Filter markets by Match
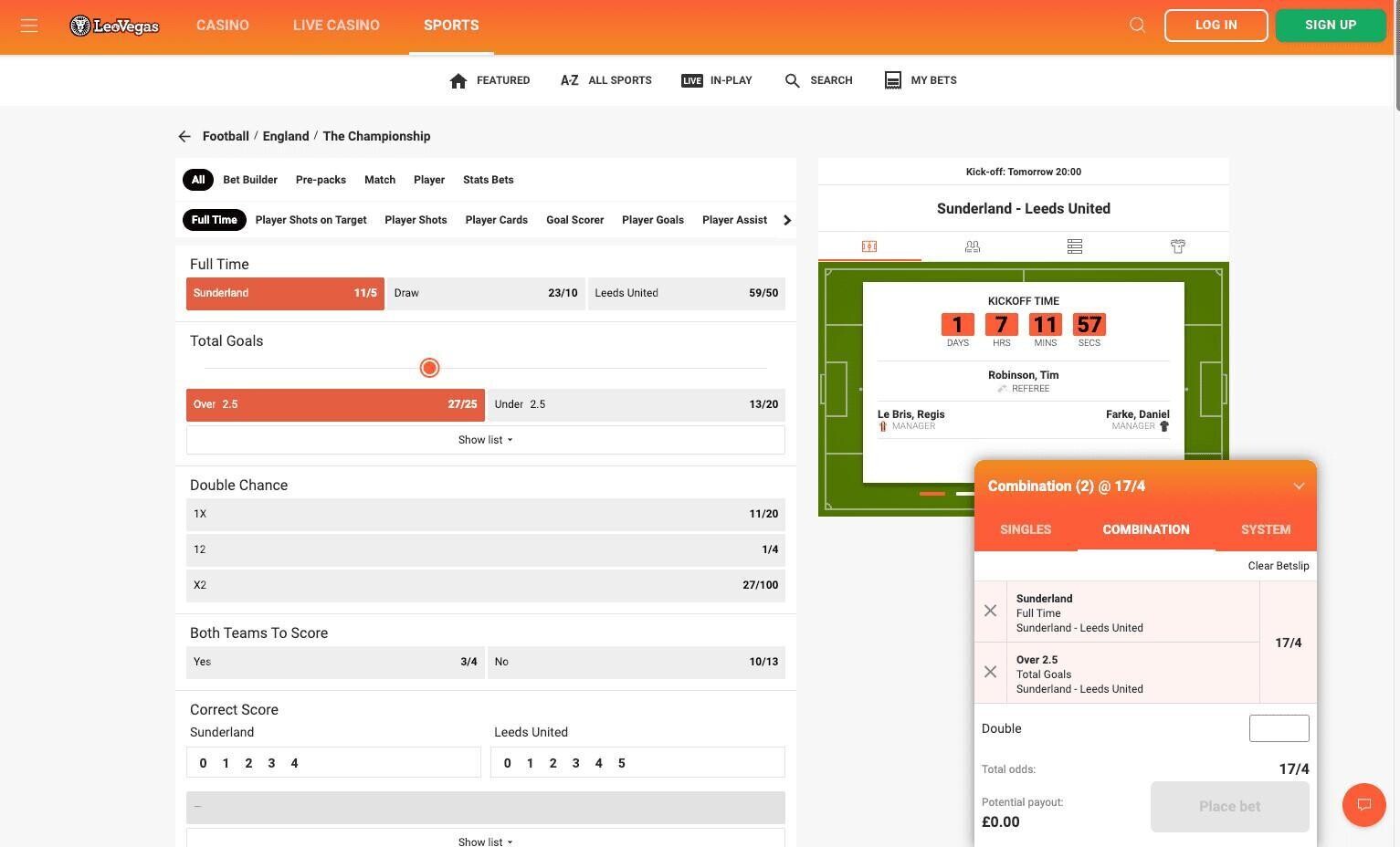 [380, 180]
